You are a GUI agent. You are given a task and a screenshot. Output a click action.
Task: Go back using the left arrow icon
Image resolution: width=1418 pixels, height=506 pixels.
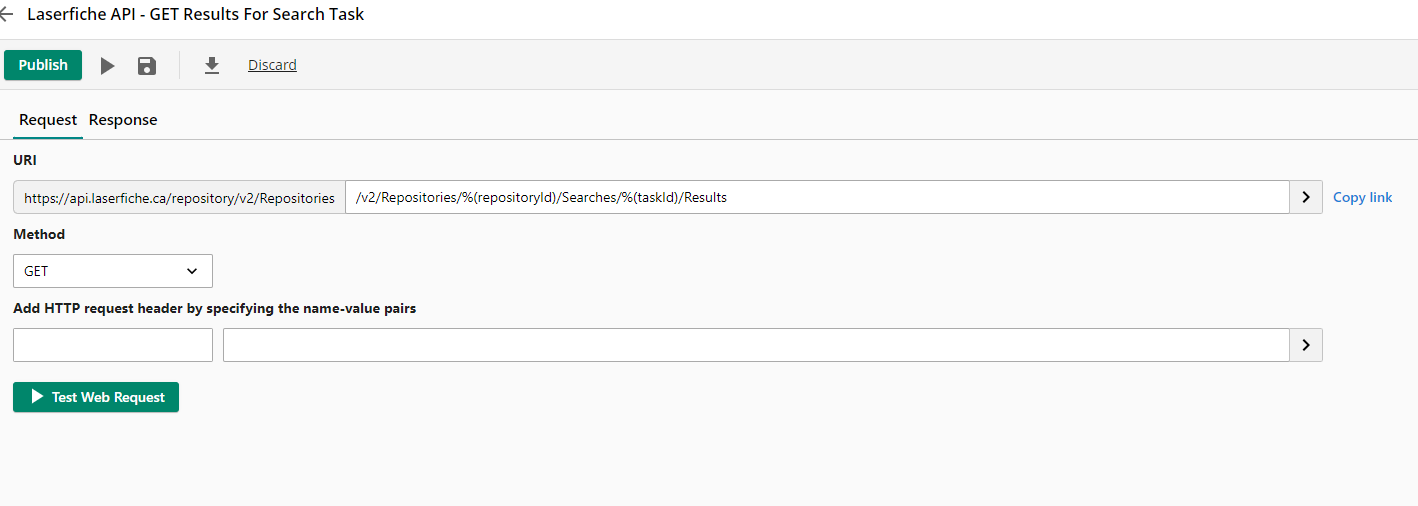(6, 15)
